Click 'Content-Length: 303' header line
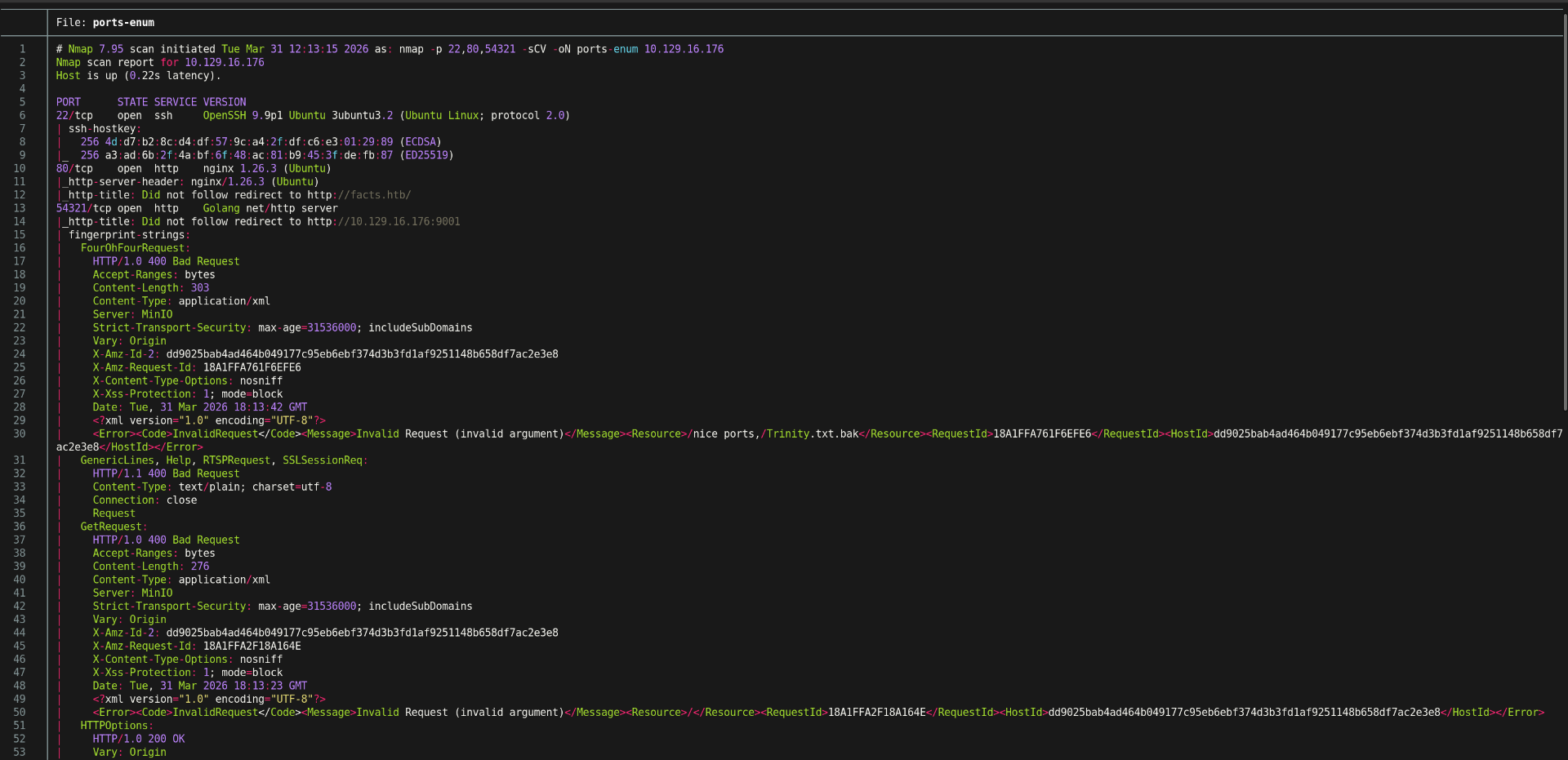Screen dimensions: 1568x760 coord(151,288)
